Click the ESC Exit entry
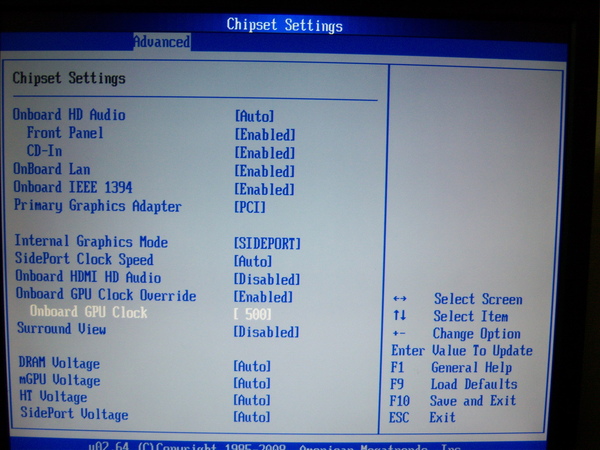The width and height of the screenshot is (600, 450). click(422, 417)
